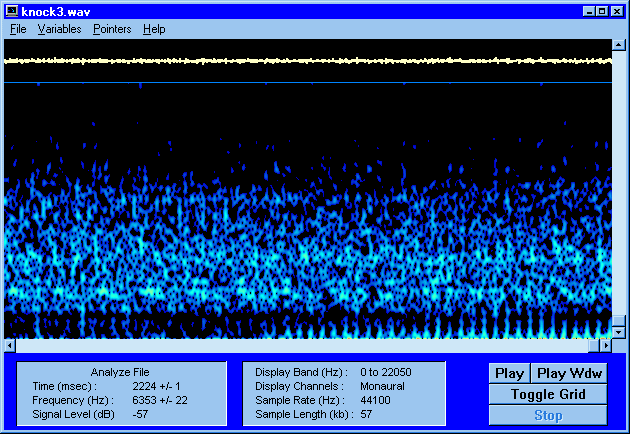
Task: Click the Sample Rate value '44100'
Action: click(375, 400)
